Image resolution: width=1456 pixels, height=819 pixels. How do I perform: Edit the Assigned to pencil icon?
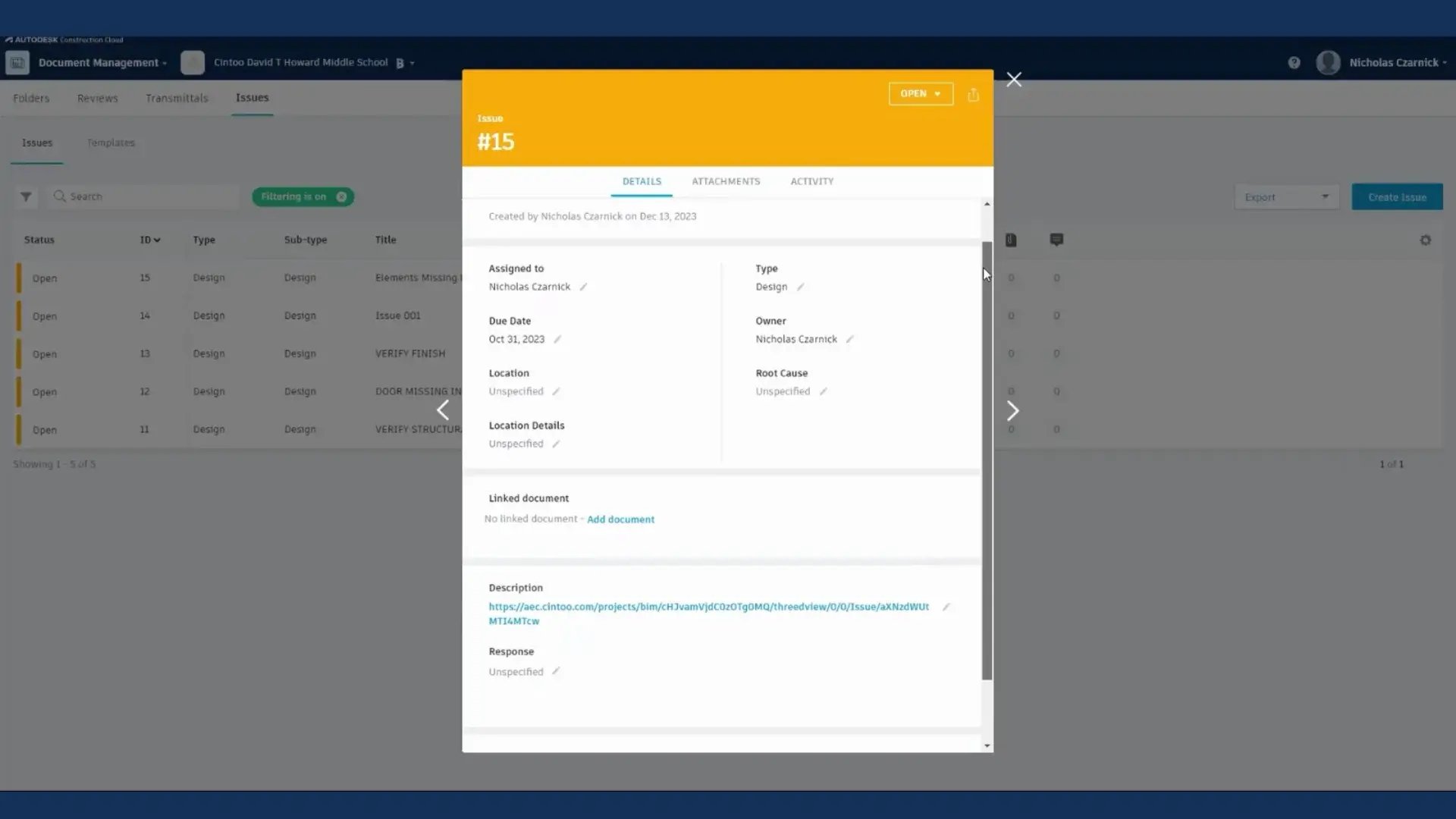[583, 287]
